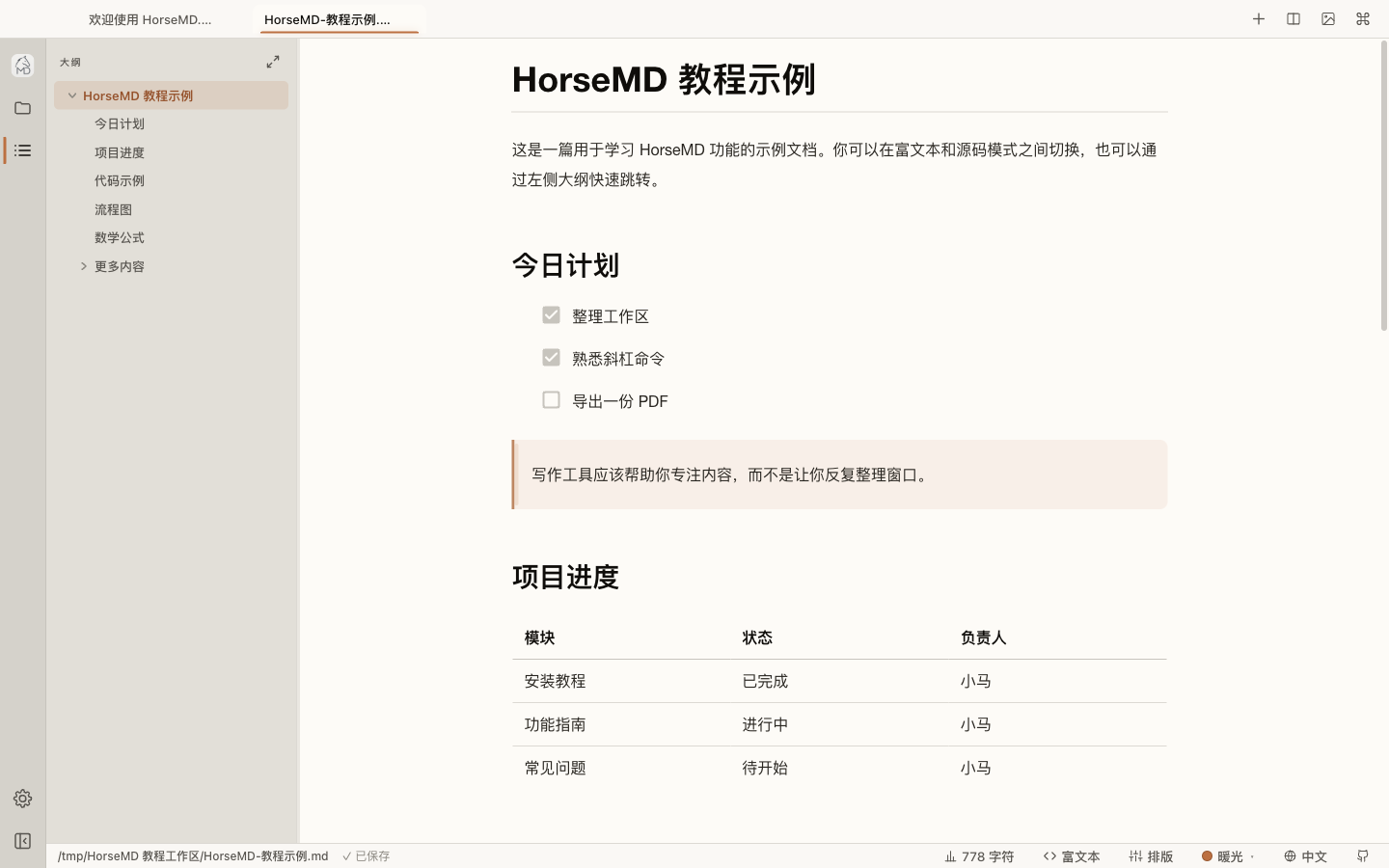
Task: Click the 进行中 status cell
Action: [839, 724]
